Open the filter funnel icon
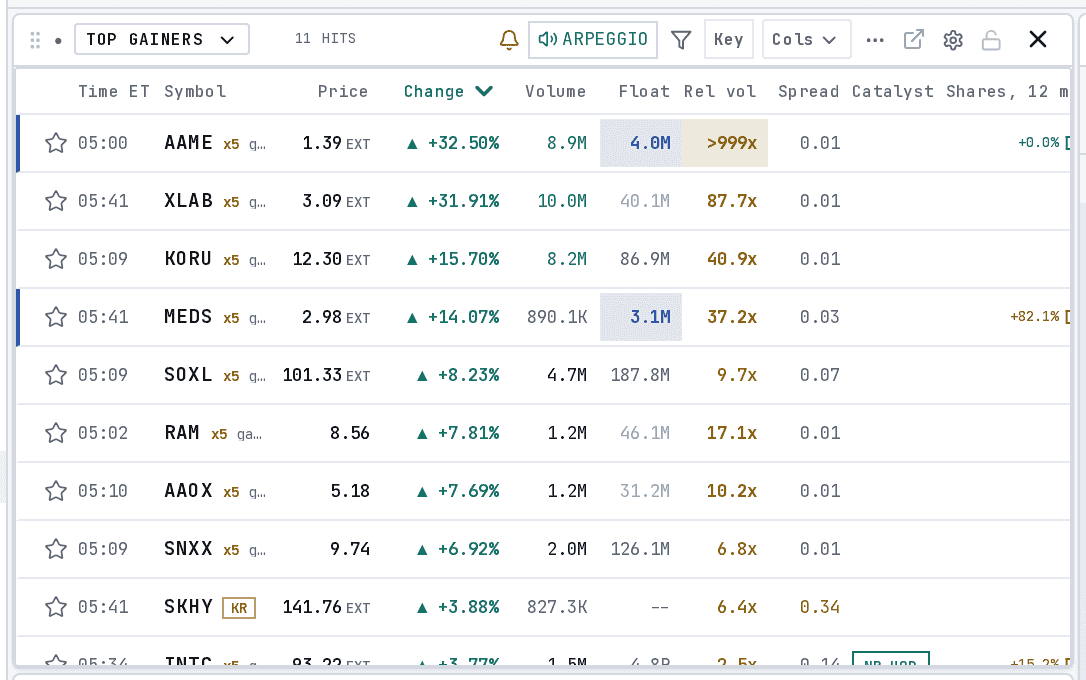The image size is (1086, 680). click(681, 39)
